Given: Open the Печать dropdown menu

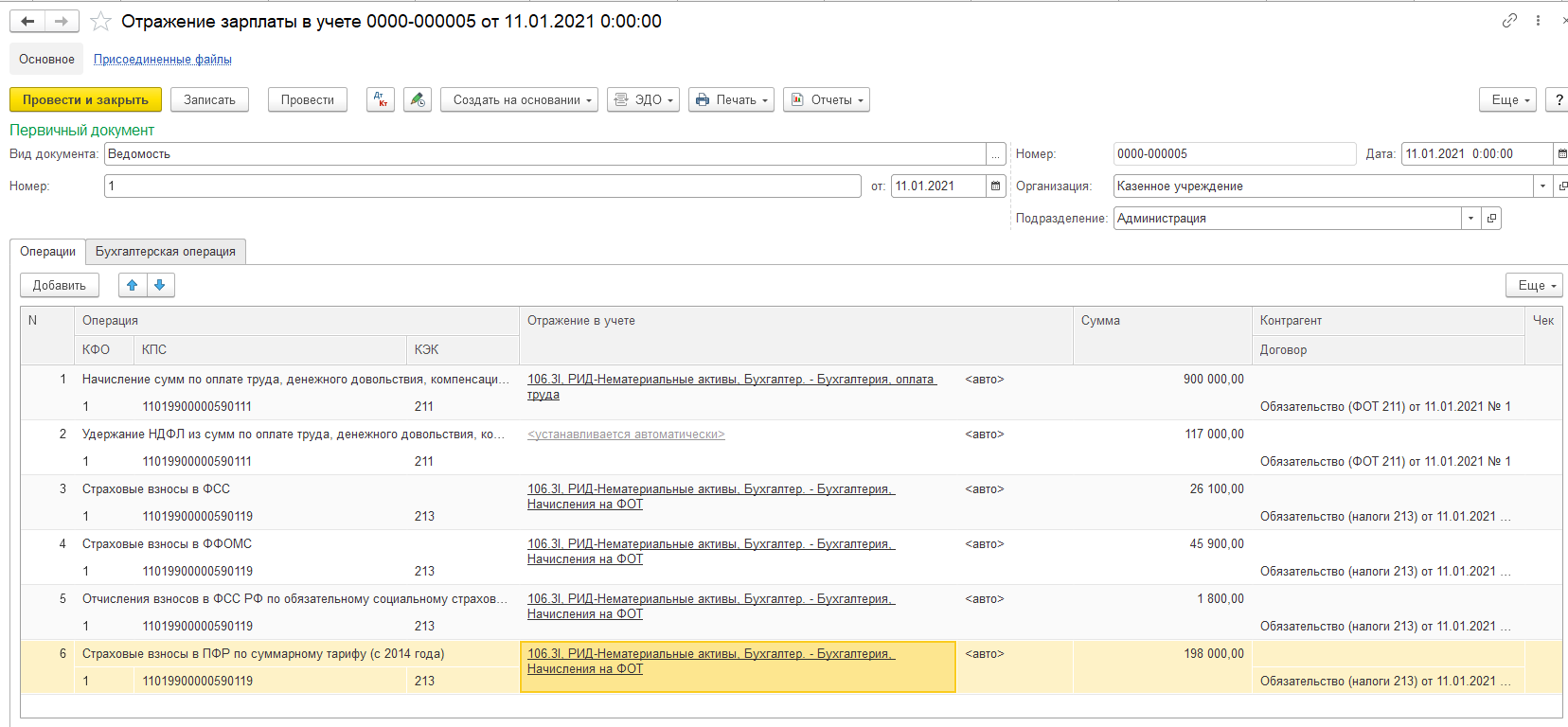Looking at the screenshot, I should pyautogui.click(x=731, y=99).
